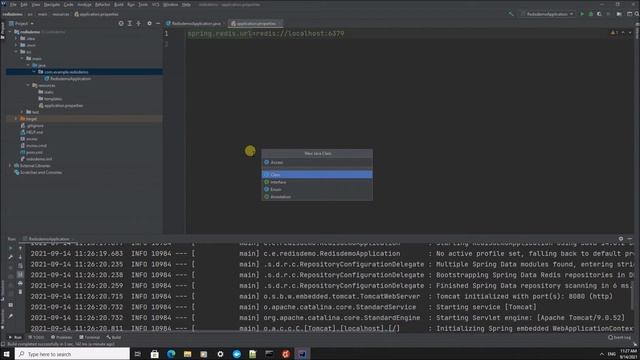The image size is (640, 360).
Task: Switch to RedisdemoApplication.java editor tab
Action: click(196, 24)
